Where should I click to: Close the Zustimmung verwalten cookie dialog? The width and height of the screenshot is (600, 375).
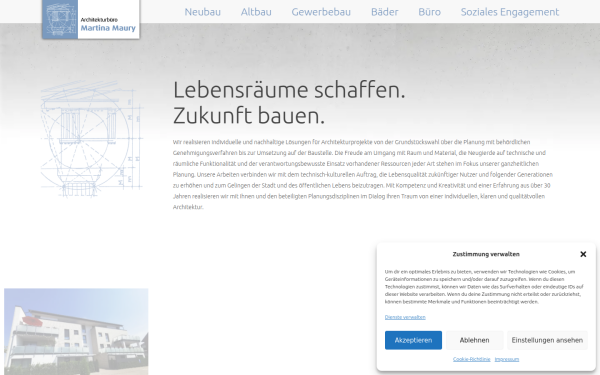coord(583,254)
